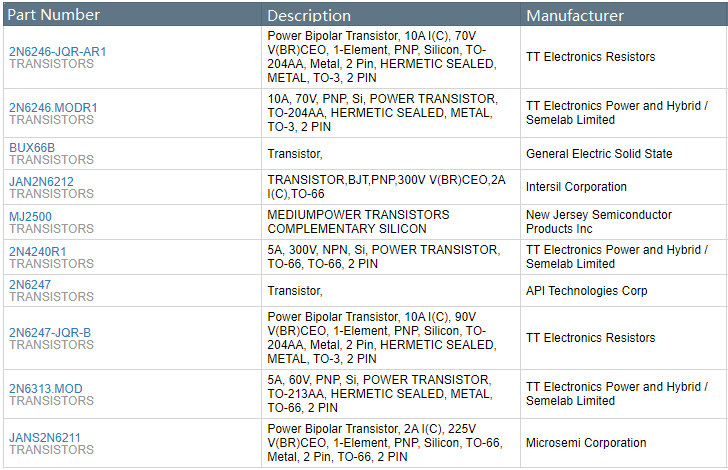Open the JAN2N6212 part page
This screenshot has height=470, width=728.
coord(41,181)
